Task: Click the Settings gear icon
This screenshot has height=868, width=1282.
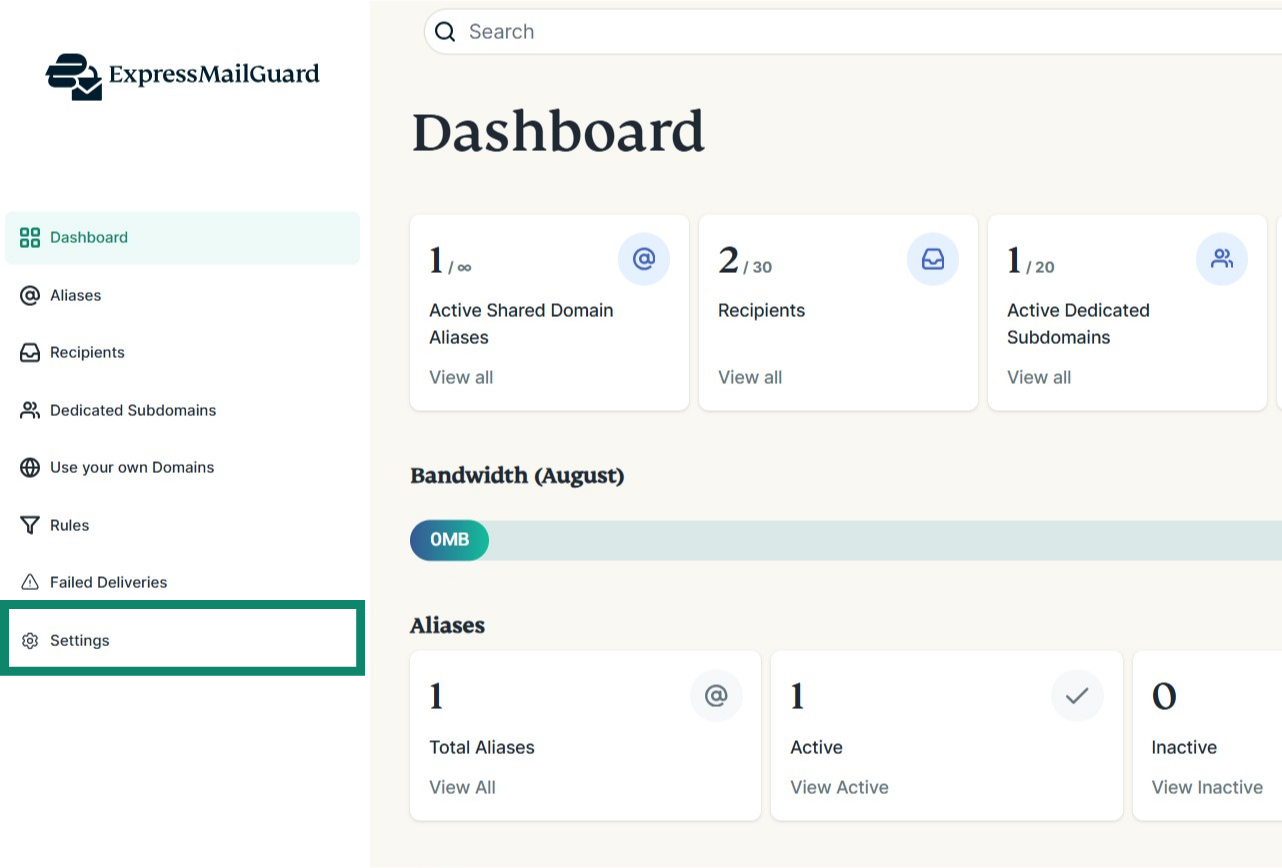Action: [x=30, y=640]
